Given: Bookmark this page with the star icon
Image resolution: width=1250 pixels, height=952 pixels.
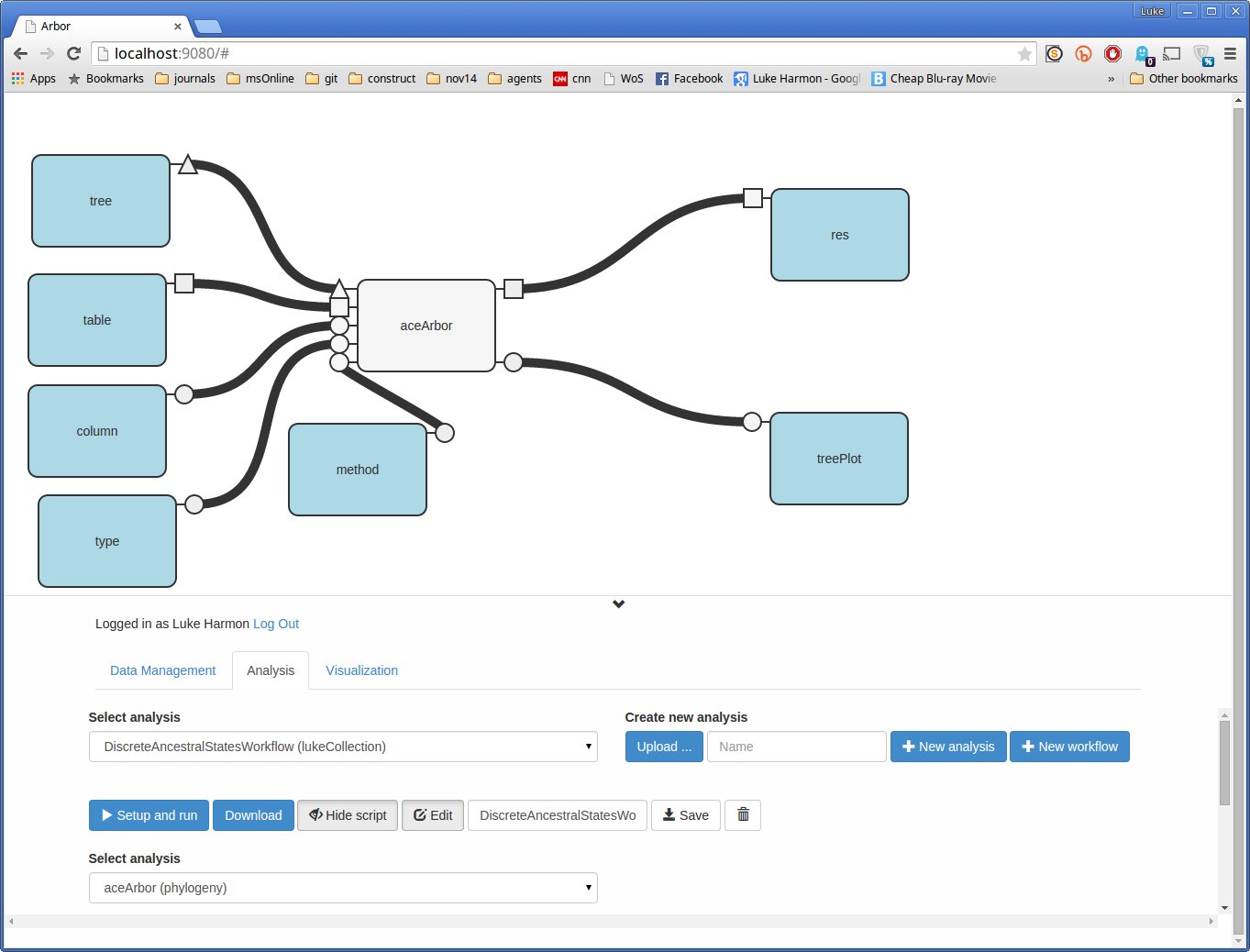Looking at the screenshot, I should 1024,54.
